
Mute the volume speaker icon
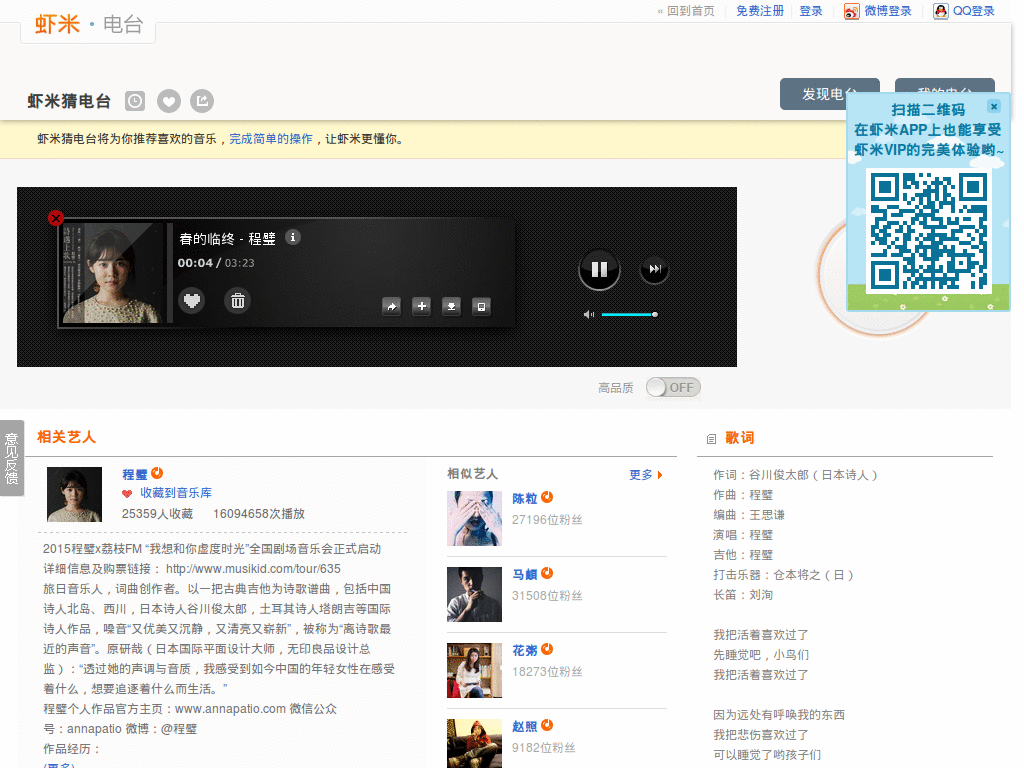click(588, 315)
